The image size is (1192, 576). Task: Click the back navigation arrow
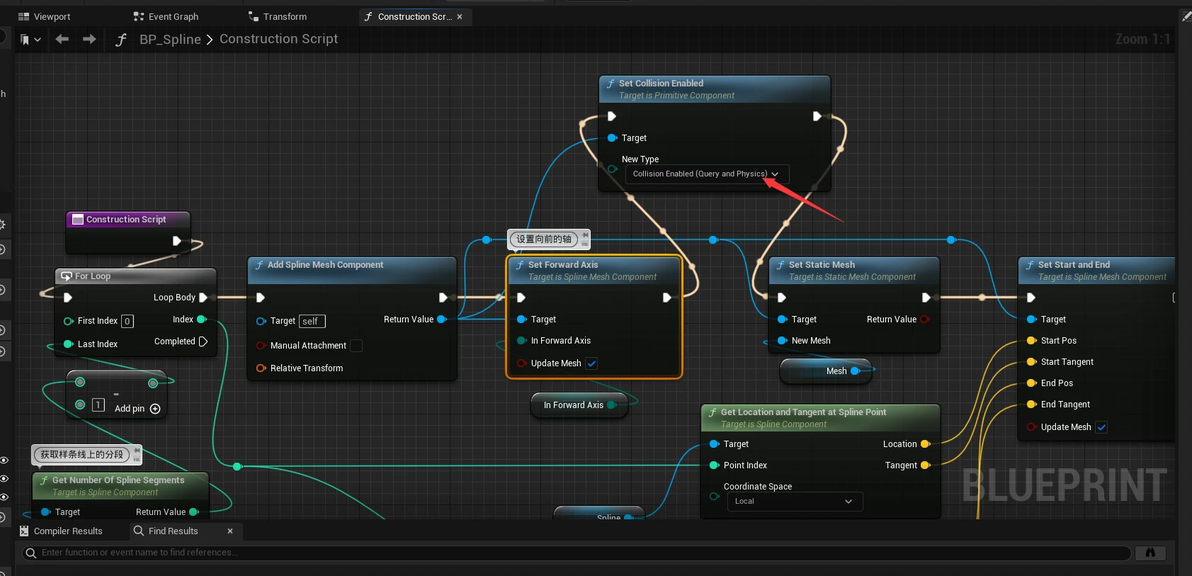(62, 39)
